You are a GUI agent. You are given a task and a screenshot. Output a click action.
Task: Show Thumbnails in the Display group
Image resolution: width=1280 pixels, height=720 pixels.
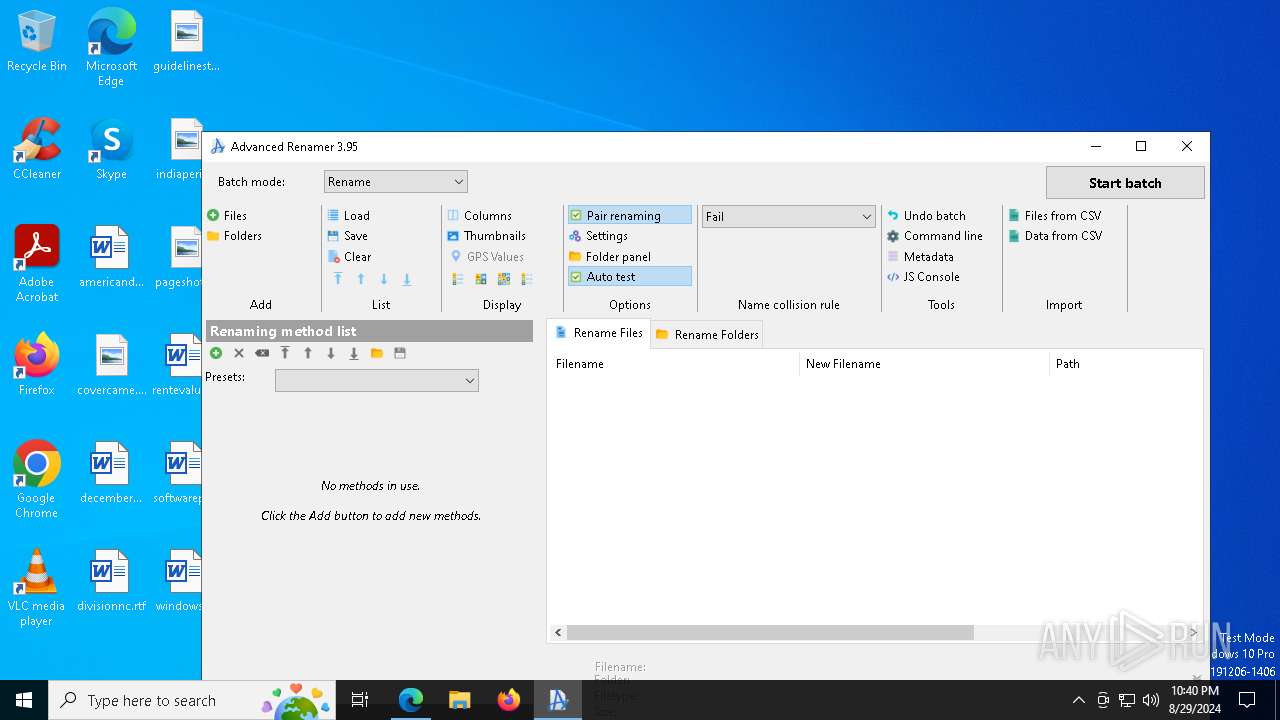point(486,236)
